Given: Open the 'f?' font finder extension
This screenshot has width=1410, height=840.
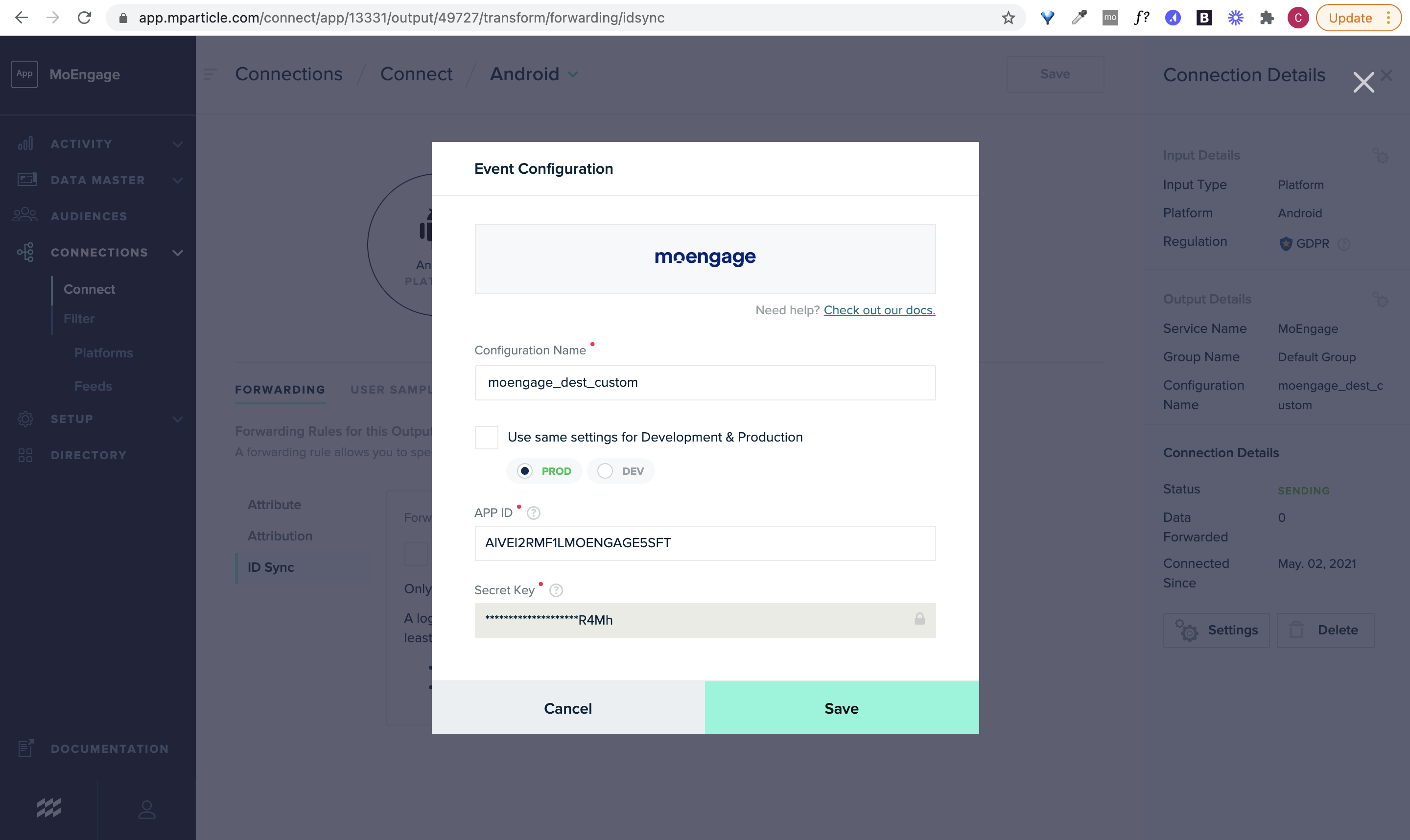Looking at the screenshot, I should 1142,18.
